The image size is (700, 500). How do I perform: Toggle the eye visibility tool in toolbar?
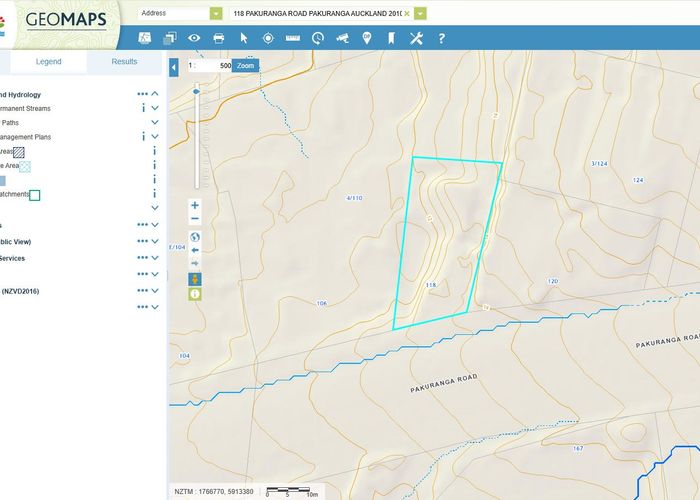(x=194, y=38)
